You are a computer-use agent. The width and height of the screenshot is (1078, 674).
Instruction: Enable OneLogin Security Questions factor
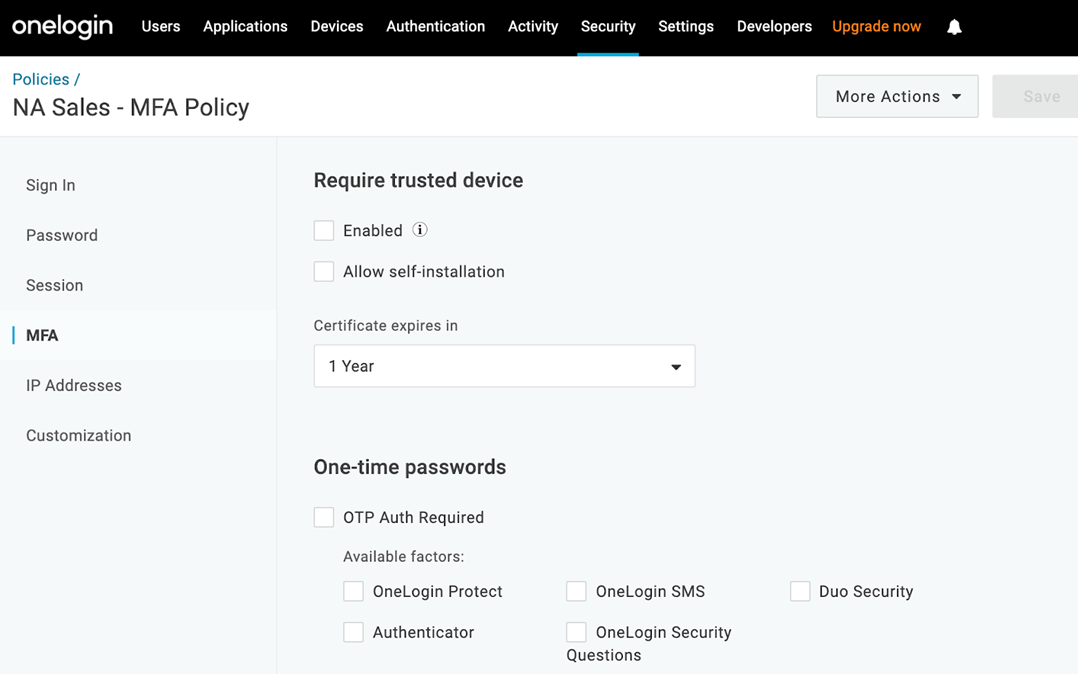pyautogui.click(x=576, y=632)
